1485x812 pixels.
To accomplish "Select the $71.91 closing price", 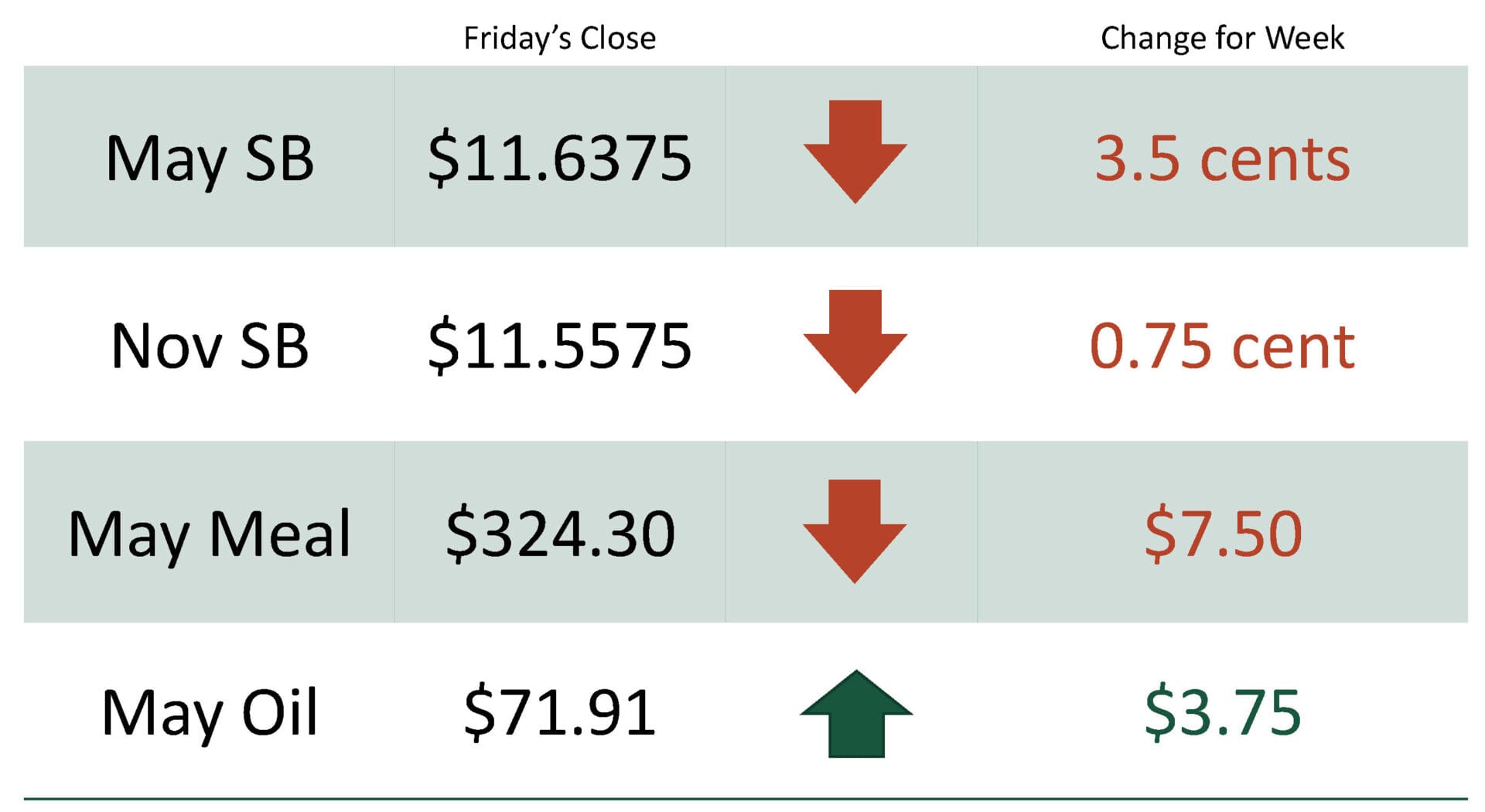I will pyautogui.click(x=559, y=712).
